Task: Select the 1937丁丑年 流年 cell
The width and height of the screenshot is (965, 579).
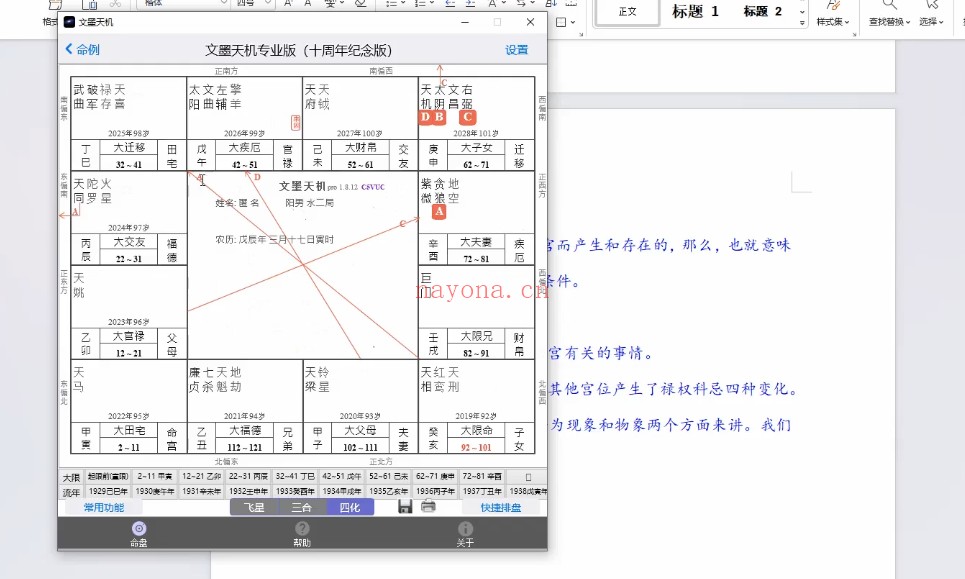Action: [x=482, y=492]
